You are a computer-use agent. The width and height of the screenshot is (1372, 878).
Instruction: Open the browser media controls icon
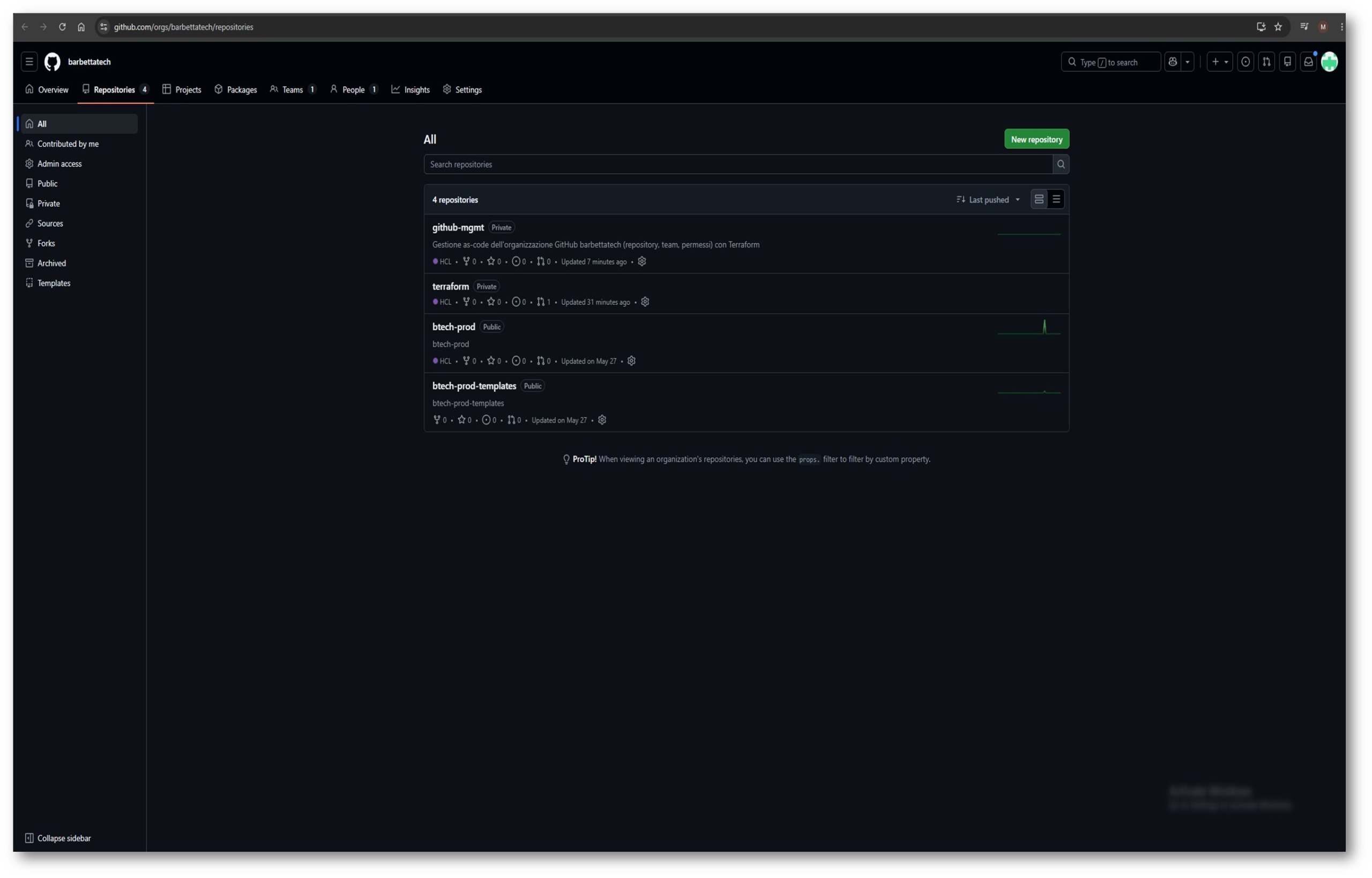(1304, 27)
